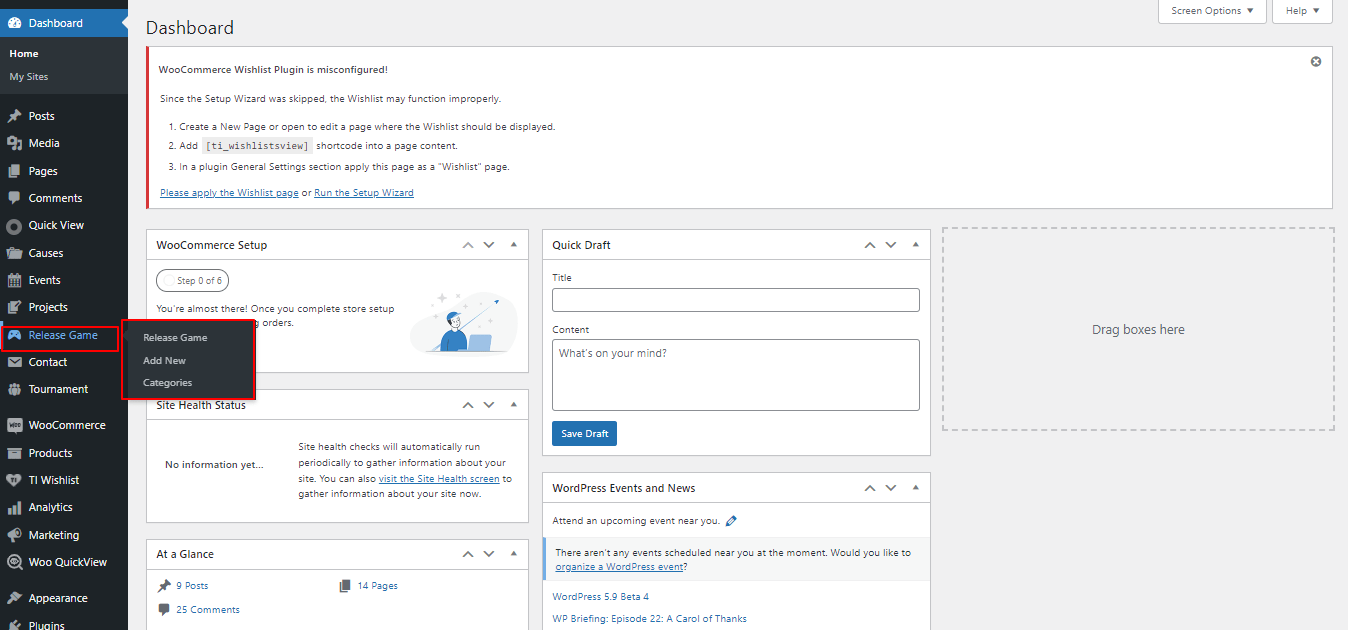This screenshot has height=630, width=1348.
Task: Click the TI Wishlist heart icon
Action: click(x=14, y=480)
